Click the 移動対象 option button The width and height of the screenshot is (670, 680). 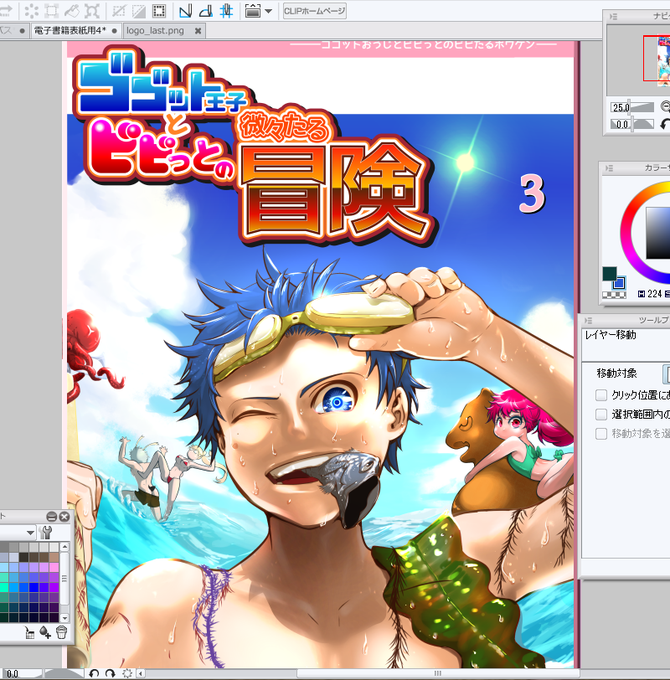click(x=667, y=373)
